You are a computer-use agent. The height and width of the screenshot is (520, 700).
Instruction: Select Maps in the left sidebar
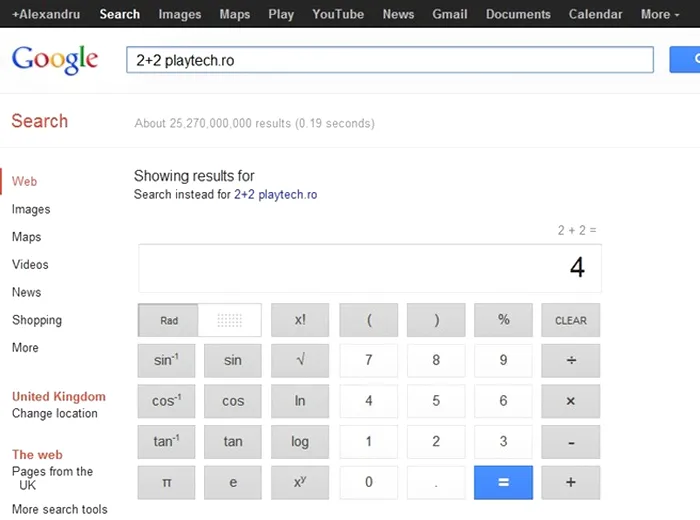point(26,237)
